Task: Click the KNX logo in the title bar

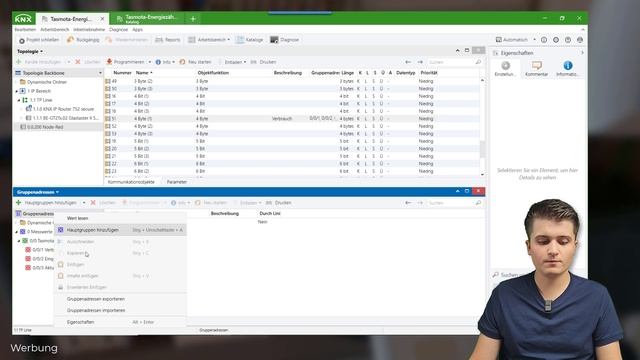Action: tap(23, 19)
